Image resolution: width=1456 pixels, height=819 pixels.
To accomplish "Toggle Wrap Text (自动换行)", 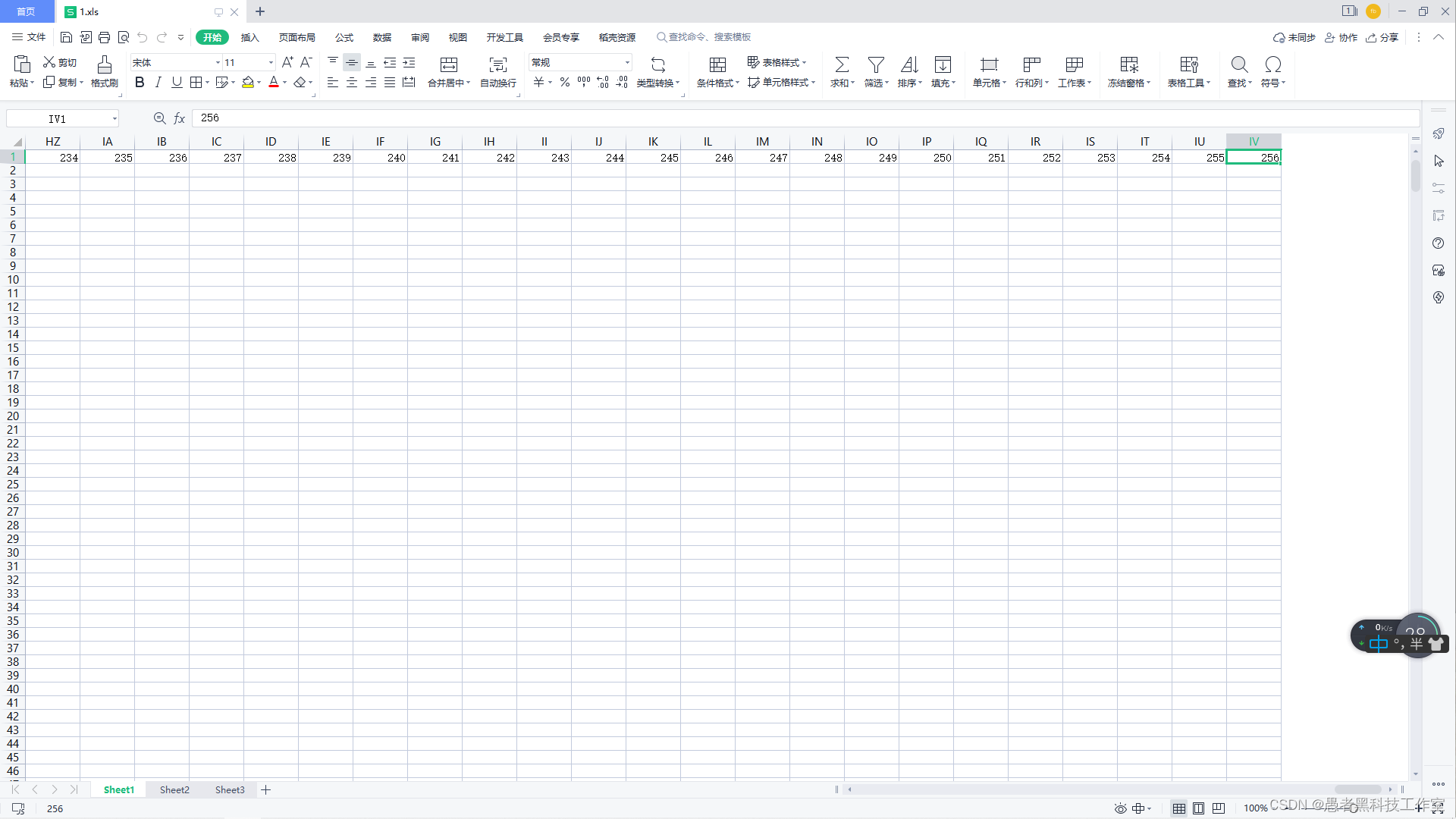I will (x=497, y=65).
